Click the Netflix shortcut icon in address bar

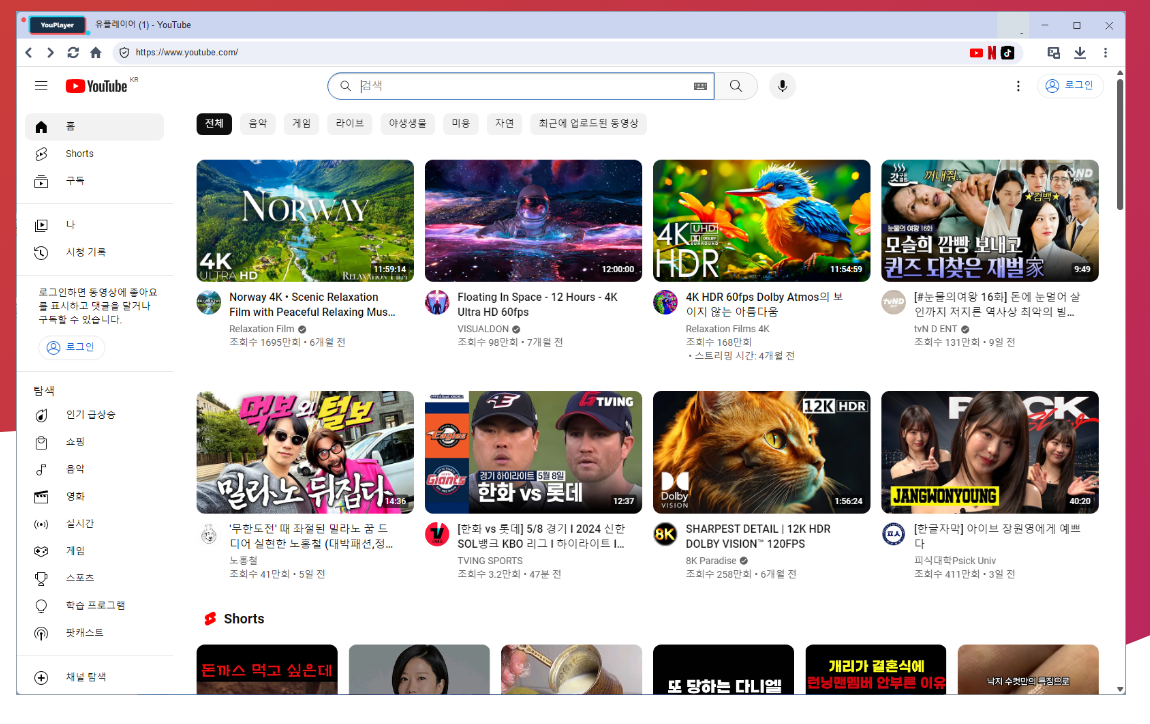pos(992,53)
